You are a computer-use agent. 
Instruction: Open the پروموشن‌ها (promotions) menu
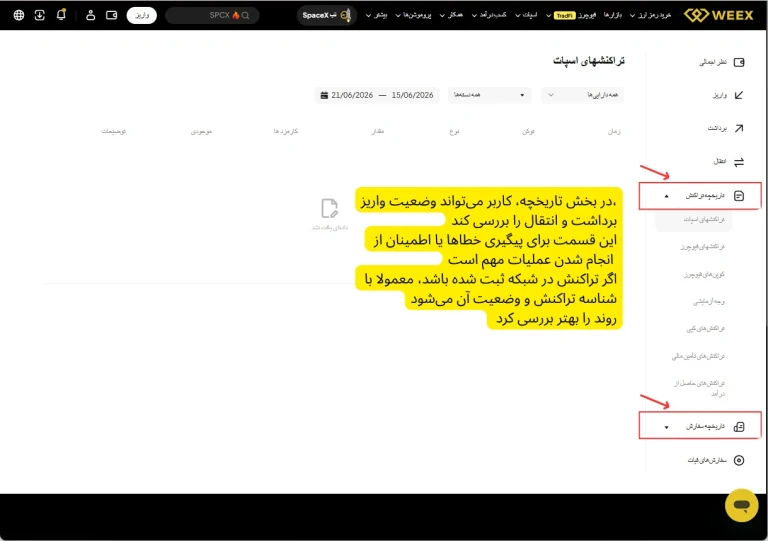413,15
